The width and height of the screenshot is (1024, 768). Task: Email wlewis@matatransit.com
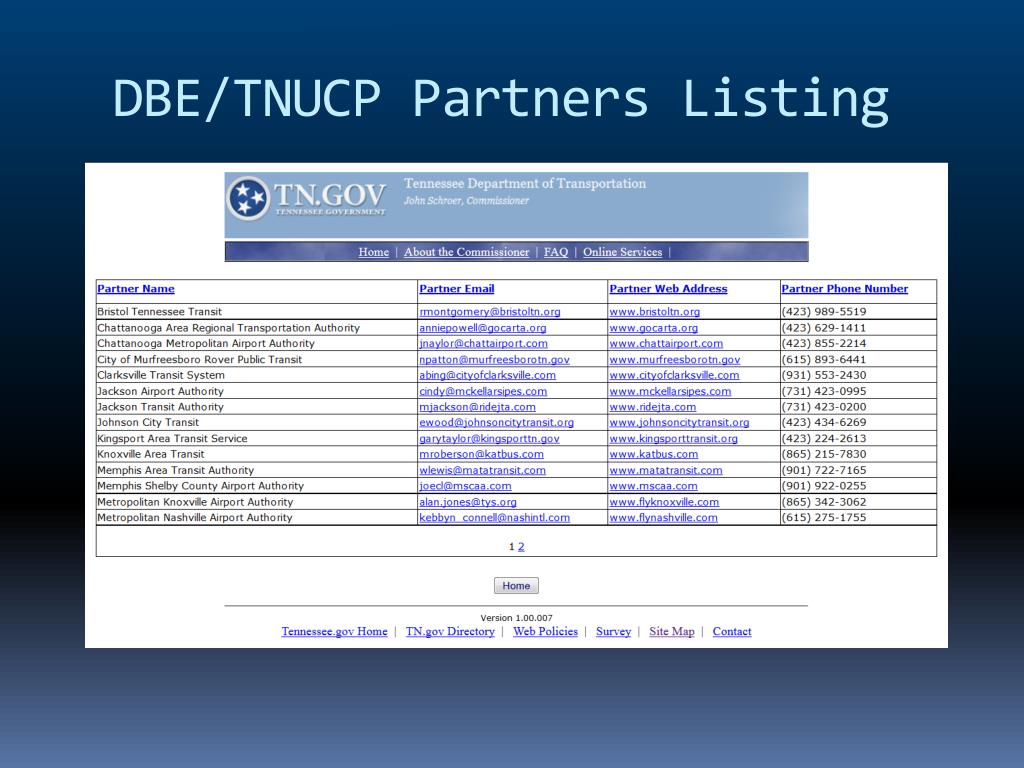point(483,470)
